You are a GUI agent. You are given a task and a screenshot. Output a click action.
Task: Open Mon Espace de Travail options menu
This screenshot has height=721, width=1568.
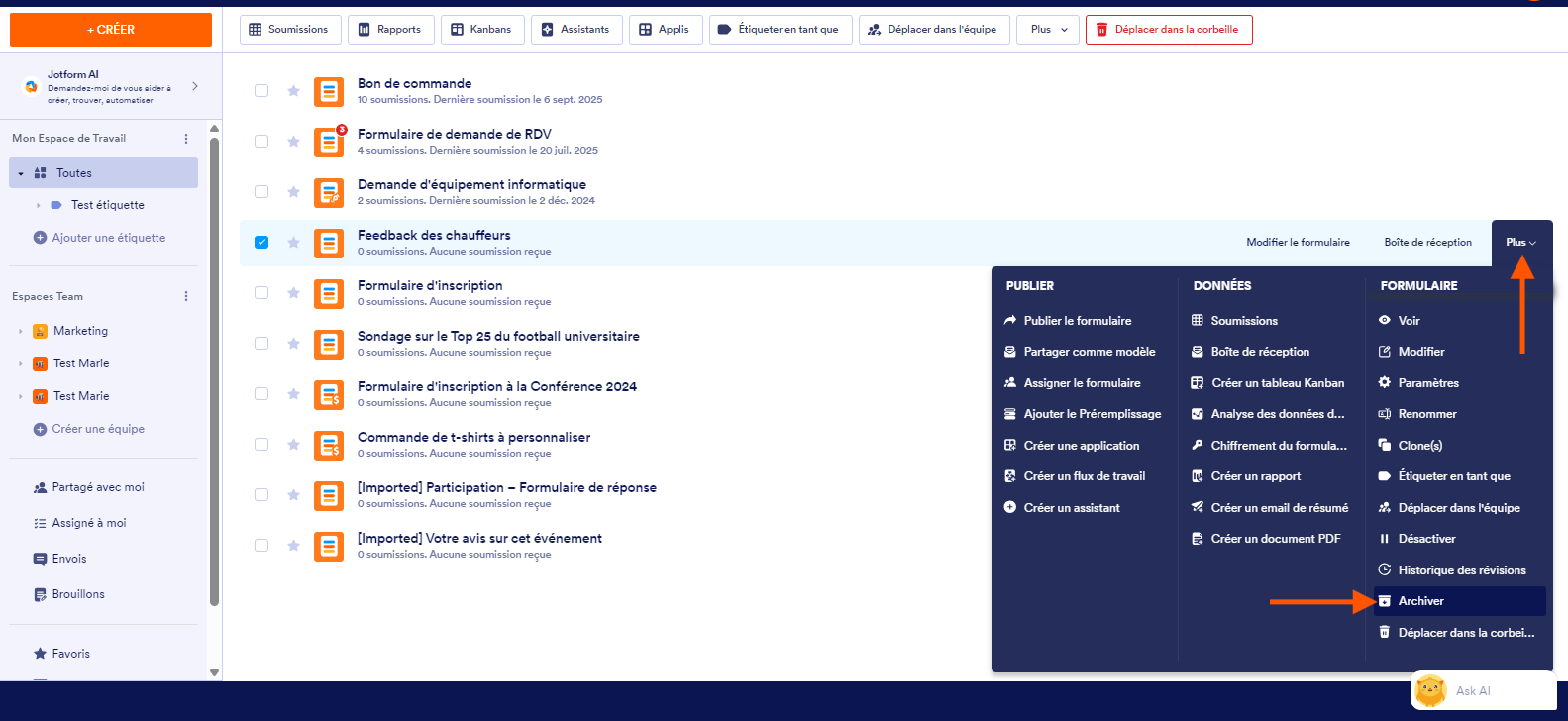tap(186, 139)
